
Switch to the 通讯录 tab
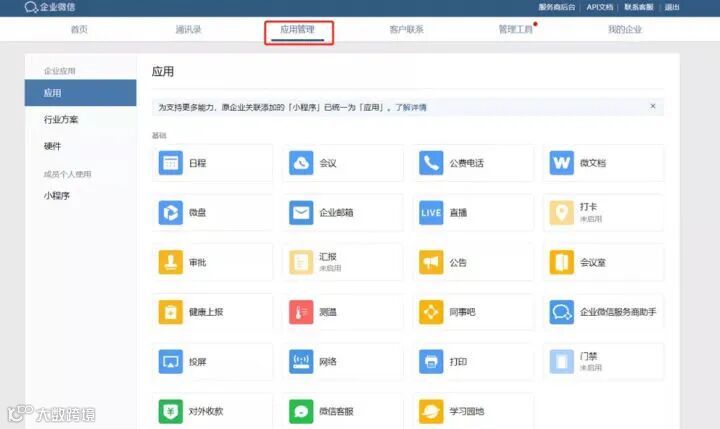[188, 29]
